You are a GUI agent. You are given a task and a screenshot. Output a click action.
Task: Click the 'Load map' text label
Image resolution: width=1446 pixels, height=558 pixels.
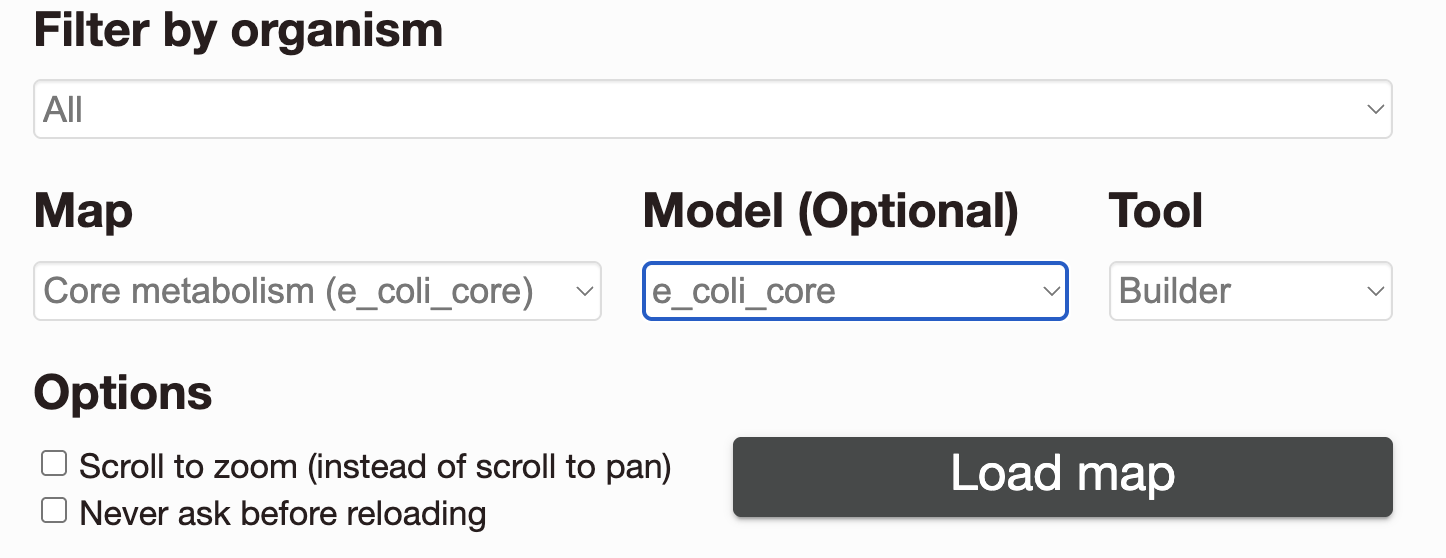tap(1062, 473)
